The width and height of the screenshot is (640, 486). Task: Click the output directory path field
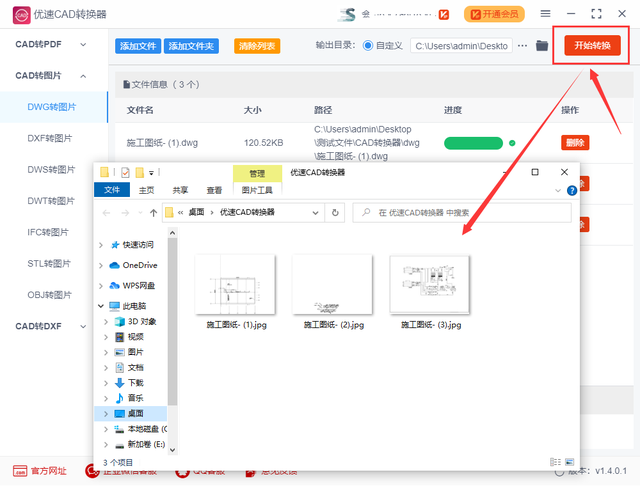[x=462, y=46]
